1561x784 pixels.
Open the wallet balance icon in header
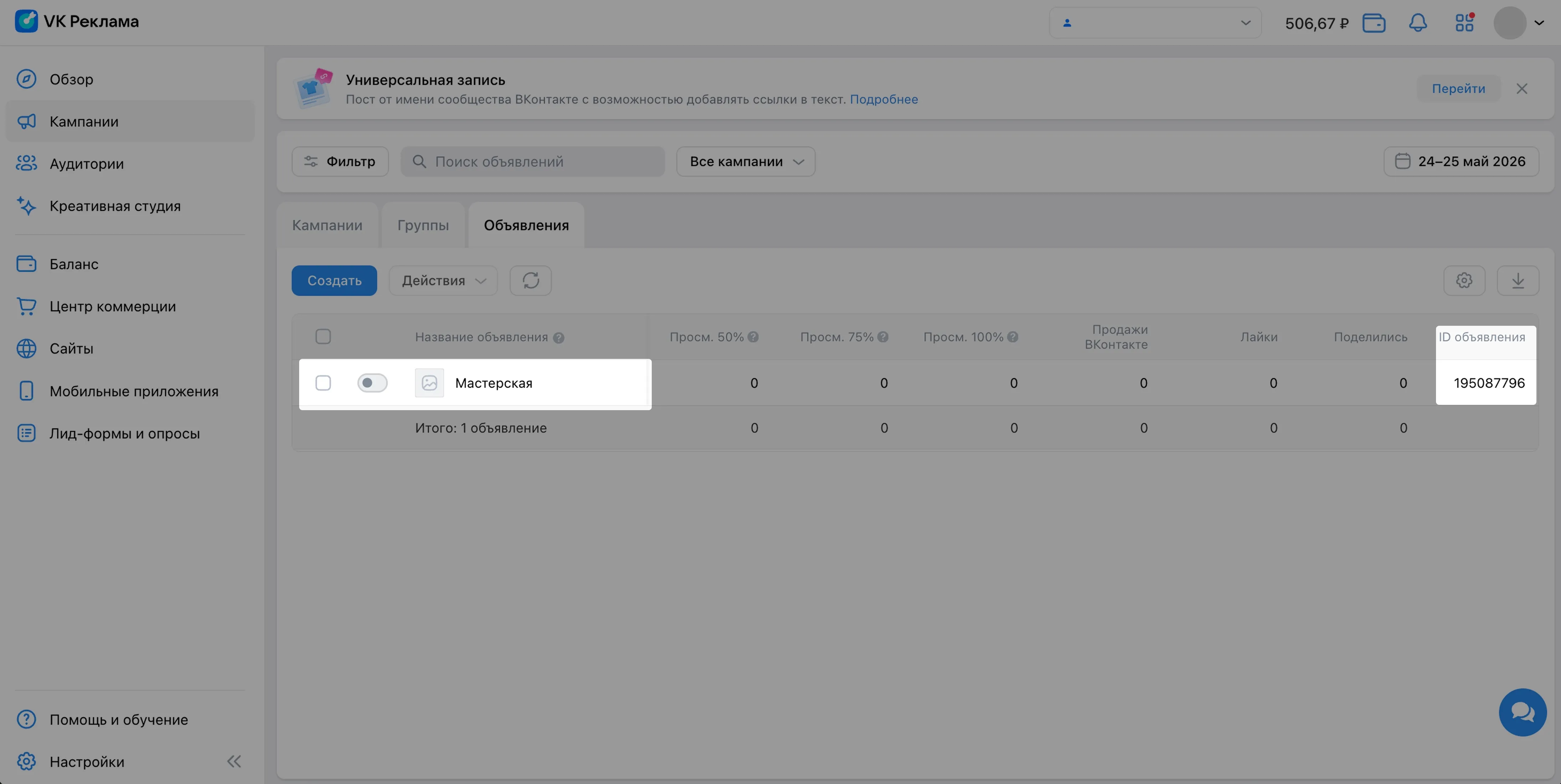coord(1374,23)
